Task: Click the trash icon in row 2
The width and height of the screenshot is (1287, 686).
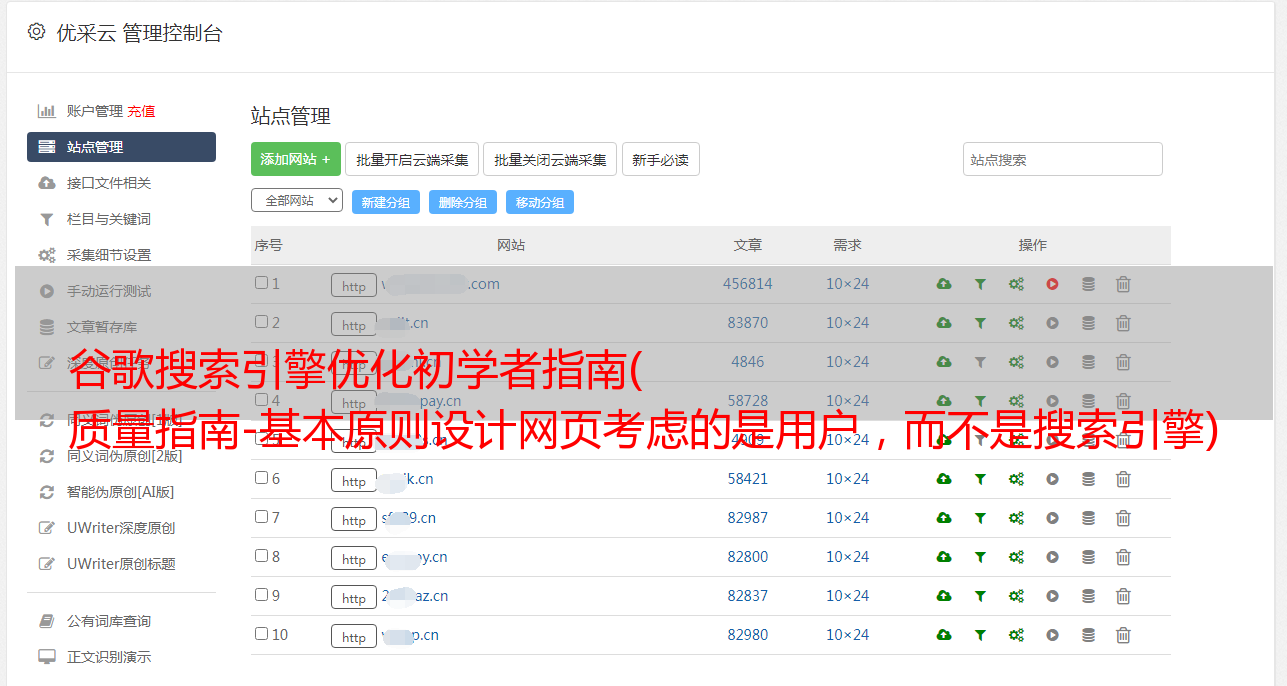Action: coord(1123,323)
